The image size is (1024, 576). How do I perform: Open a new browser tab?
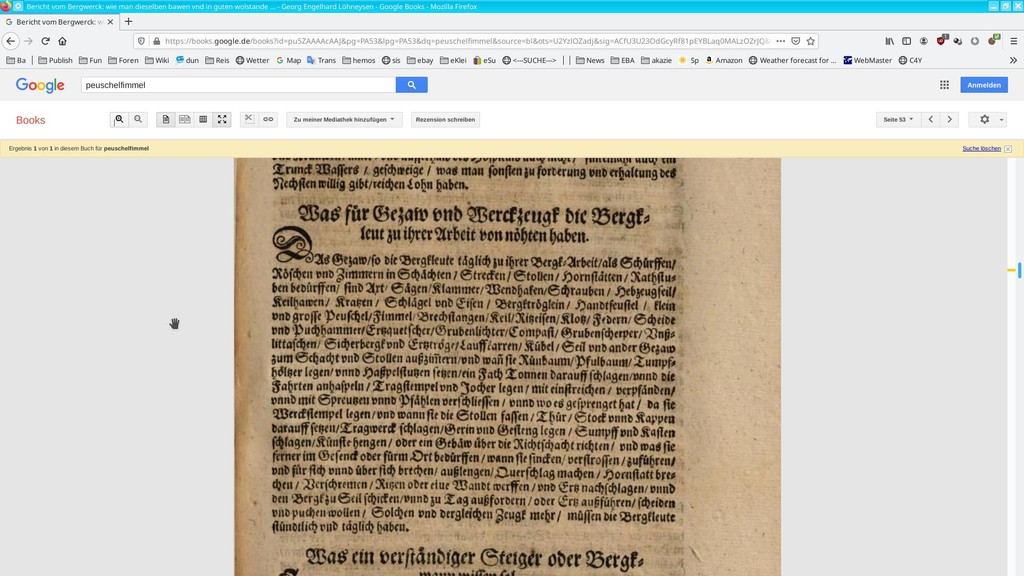(x=128, y=22)
